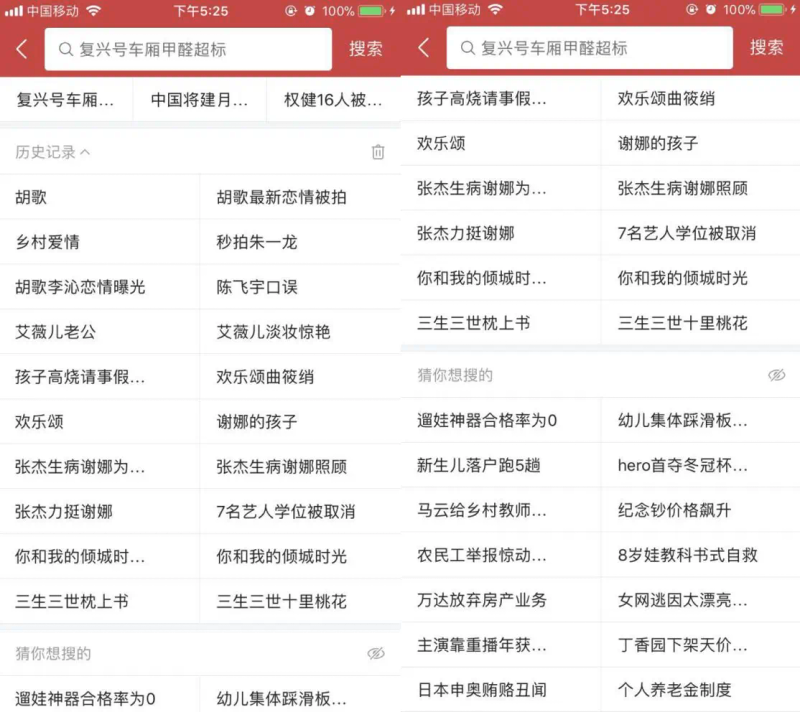800x712 pixels.
Task: Click the magnifying glass in the search bar
Action: coord(62,49)
